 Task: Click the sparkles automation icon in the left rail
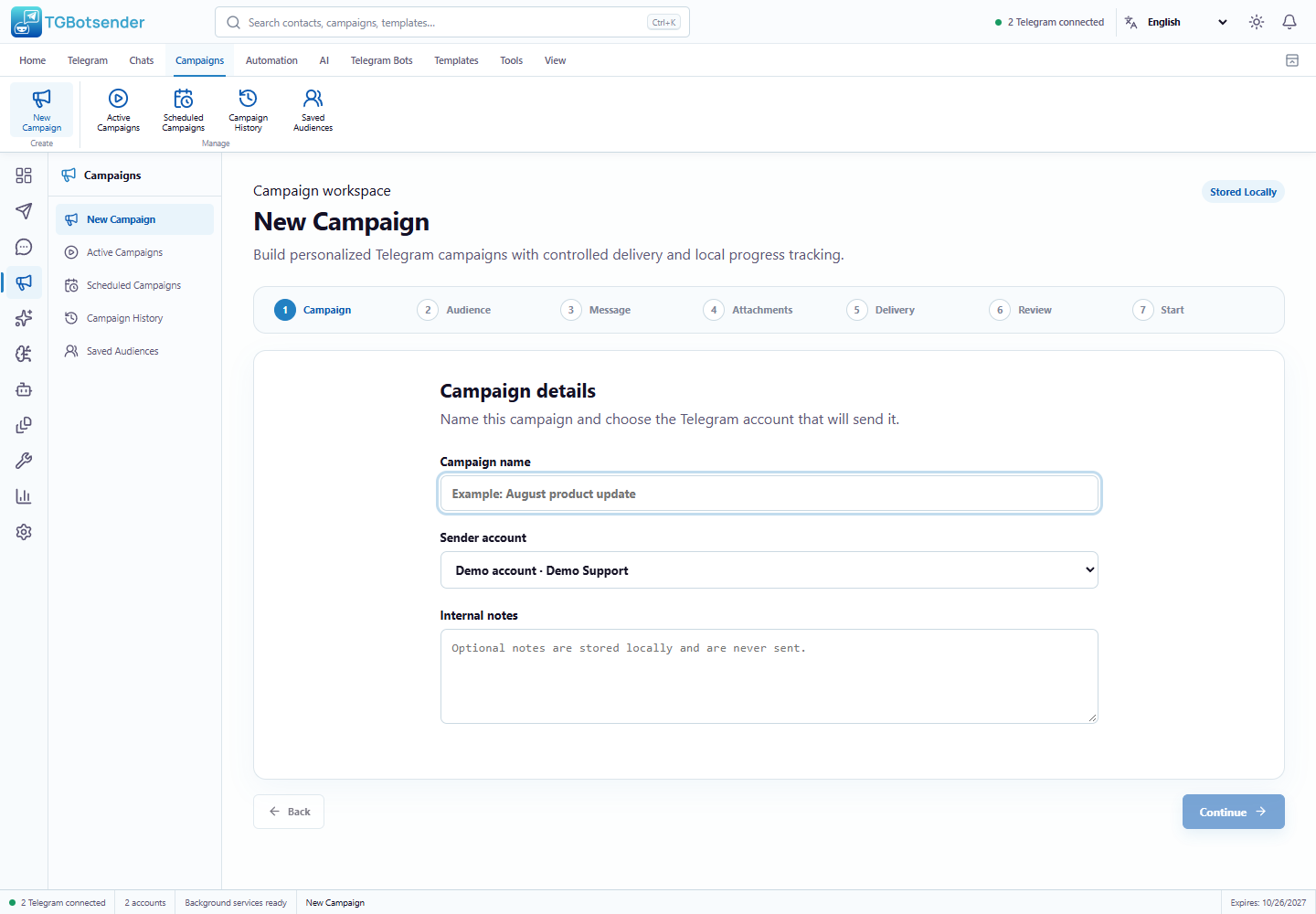[24, 318]
